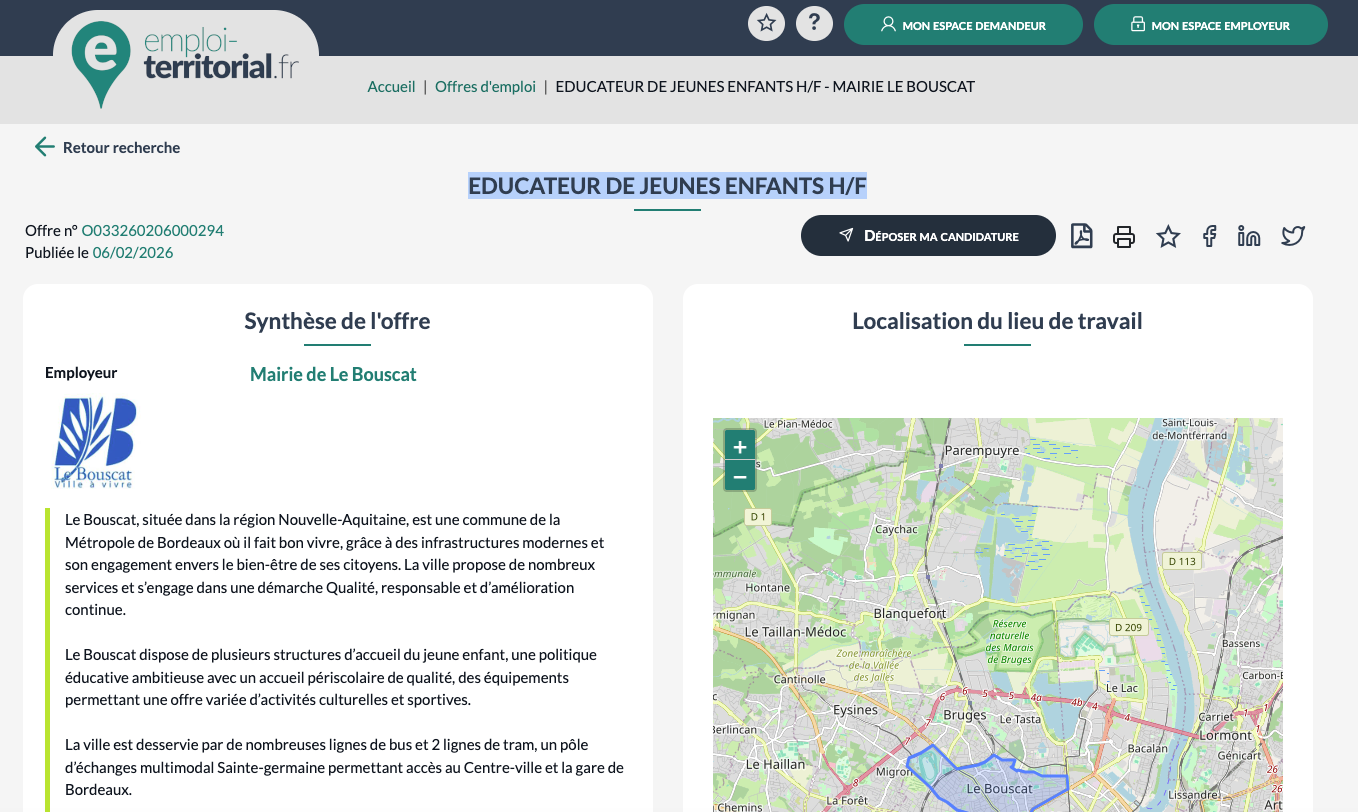This screenshot has height=812, width=1358.
Task: Download the offer as PDF
Action: 1081,236
